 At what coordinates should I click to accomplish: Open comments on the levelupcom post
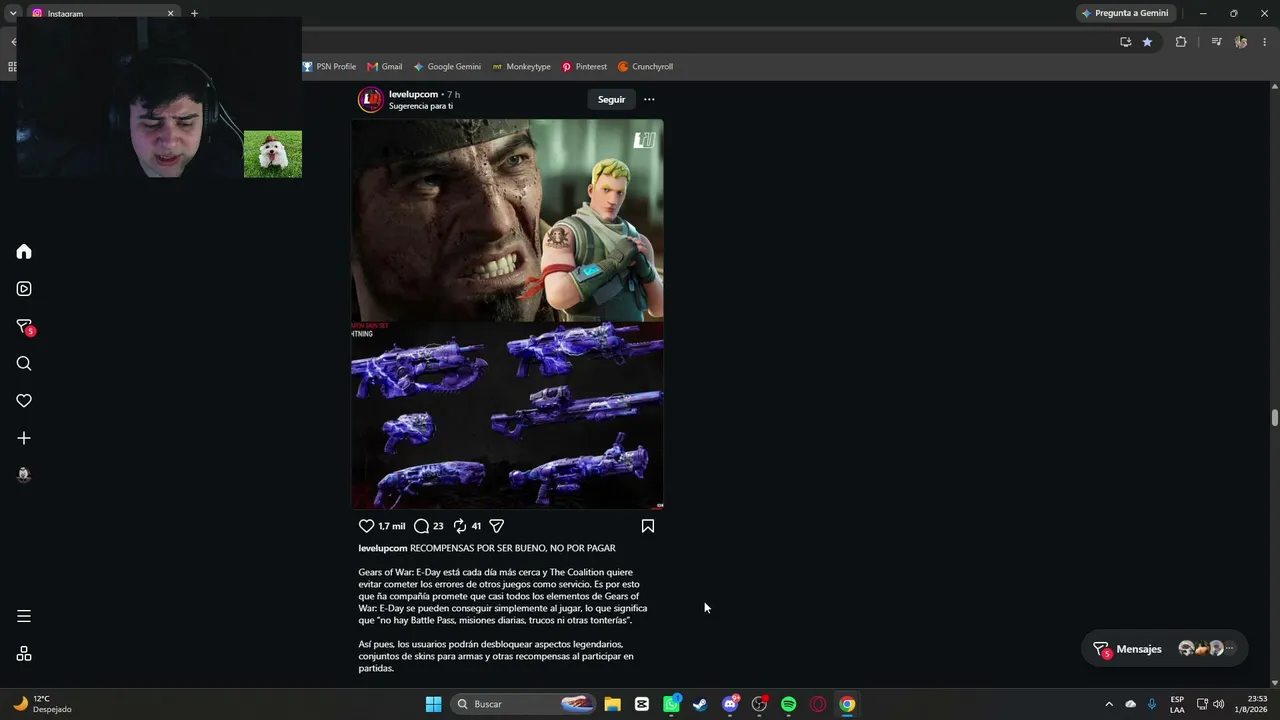coord(421,526)
